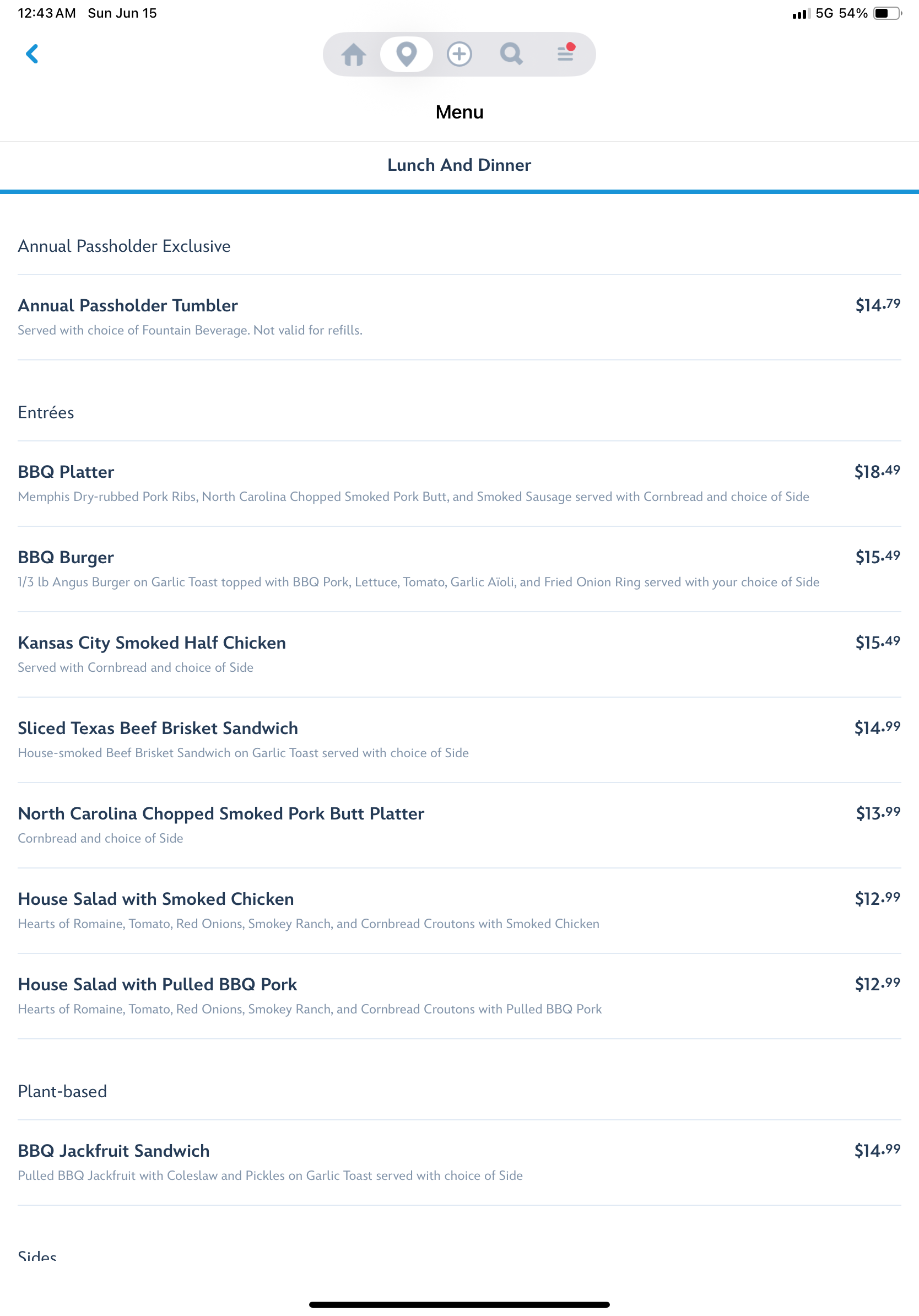Screen dimensions: 919x1316
Task: Tap the battery indicator in status bar
Action: pos(886,13)
